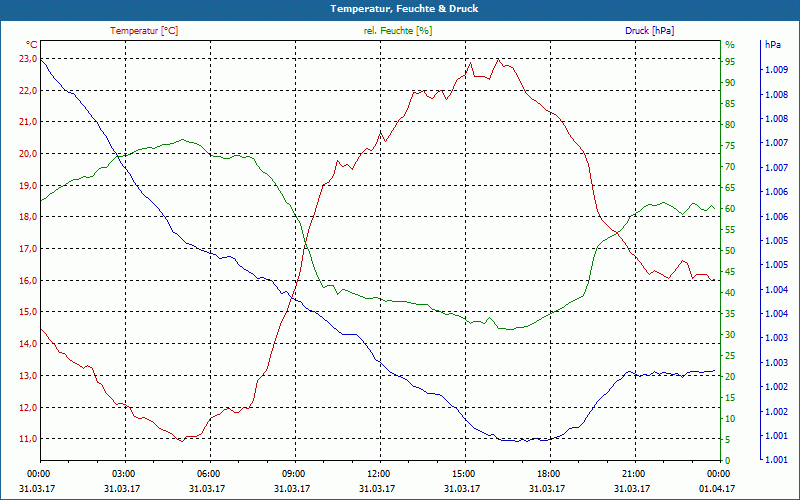Select the green 'rel. Feuchte [%]' legend label
This screenshot has height=500, width=800.
(398, 31)
